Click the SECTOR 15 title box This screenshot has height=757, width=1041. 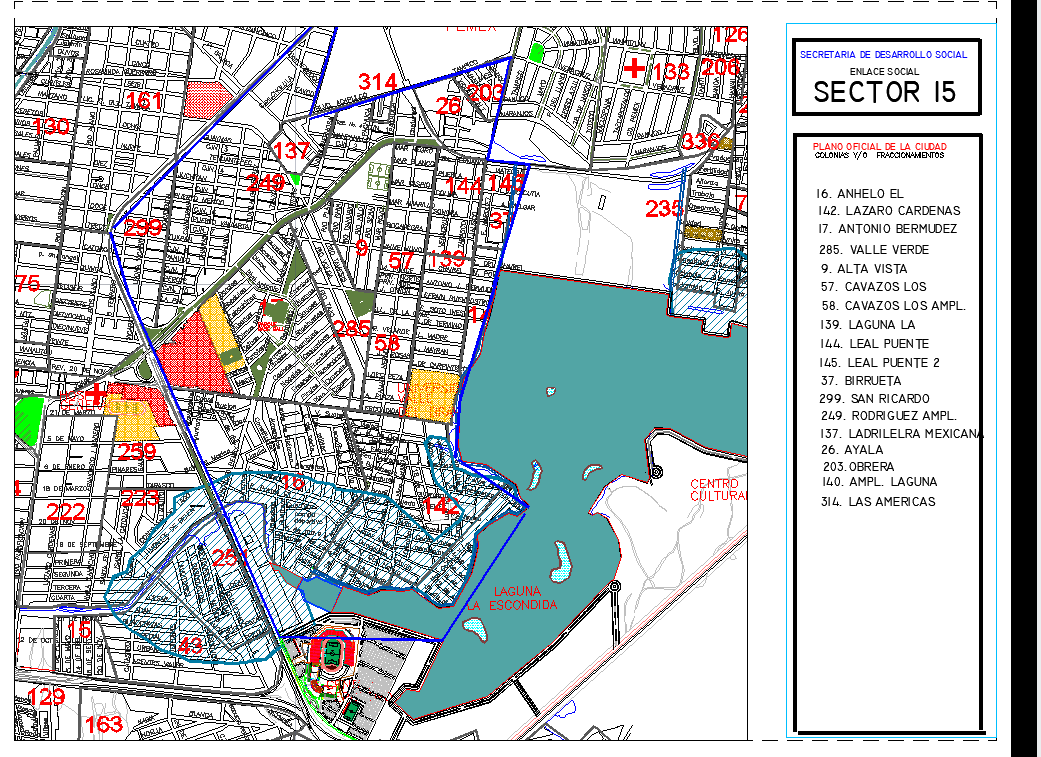click(x=884, y=79)
